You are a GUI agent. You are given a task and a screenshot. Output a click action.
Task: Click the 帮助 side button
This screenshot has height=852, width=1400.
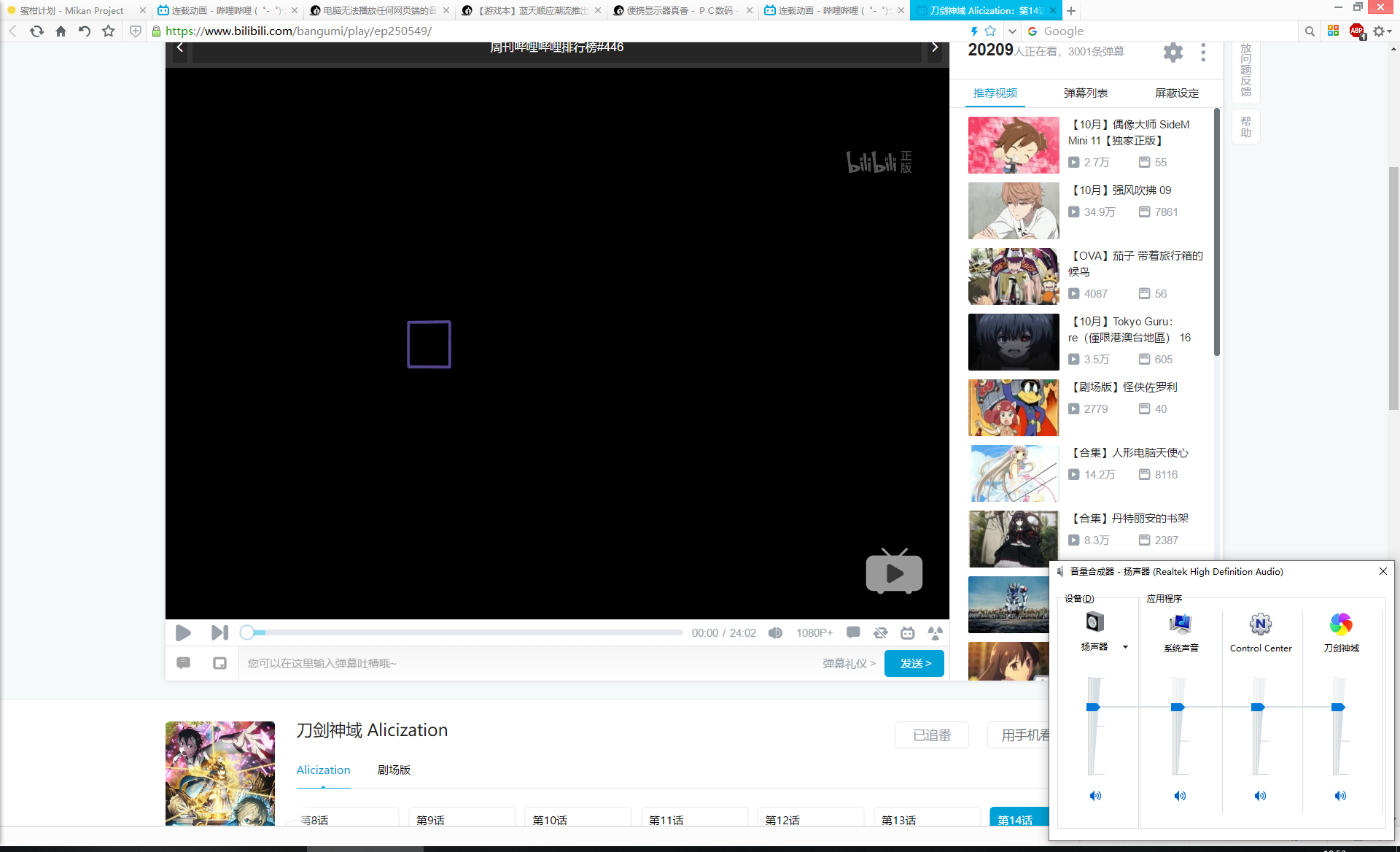(x=1245, y=126)
